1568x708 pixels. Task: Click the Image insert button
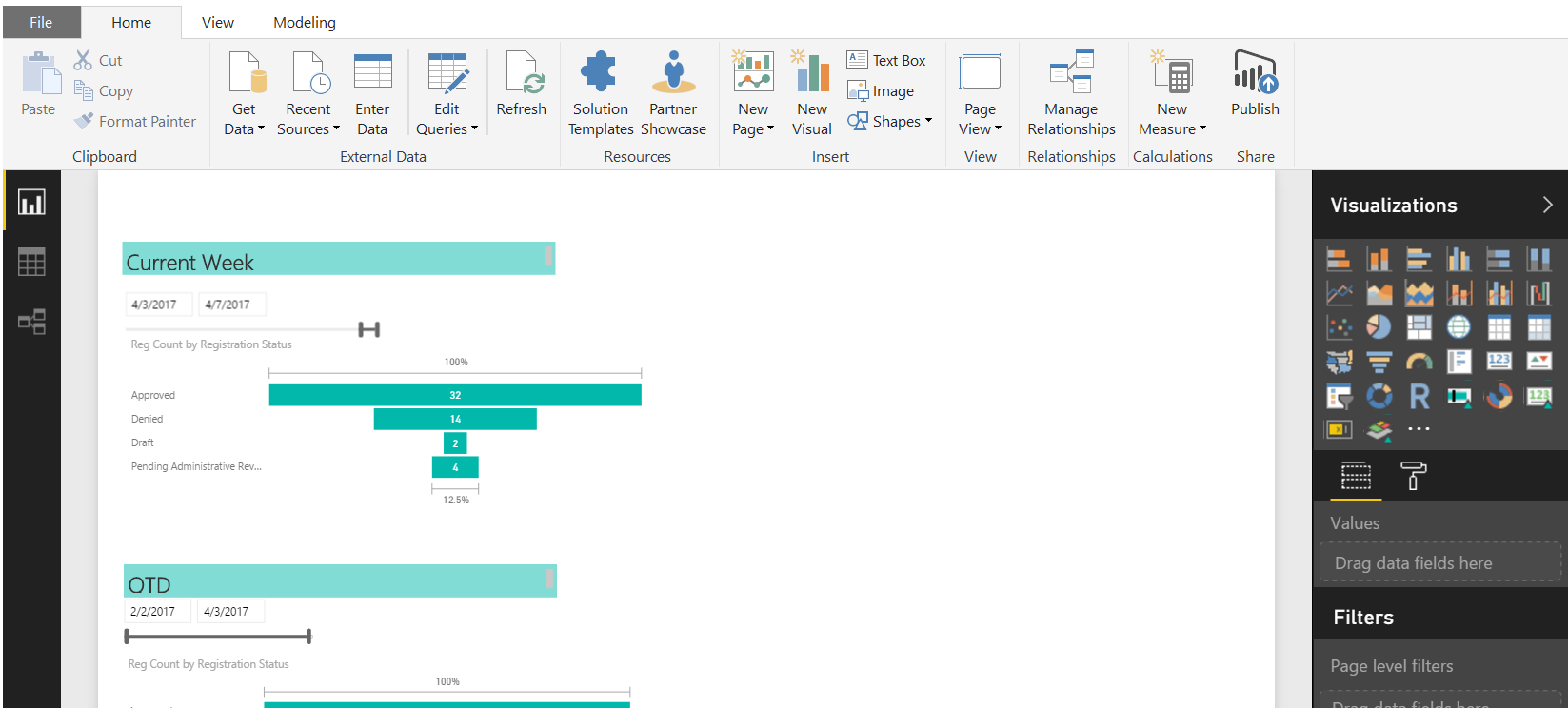click(881, 90)
